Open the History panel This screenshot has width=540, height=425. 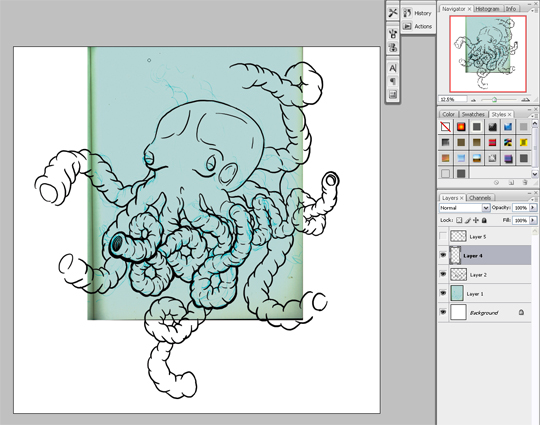[417, 13]
